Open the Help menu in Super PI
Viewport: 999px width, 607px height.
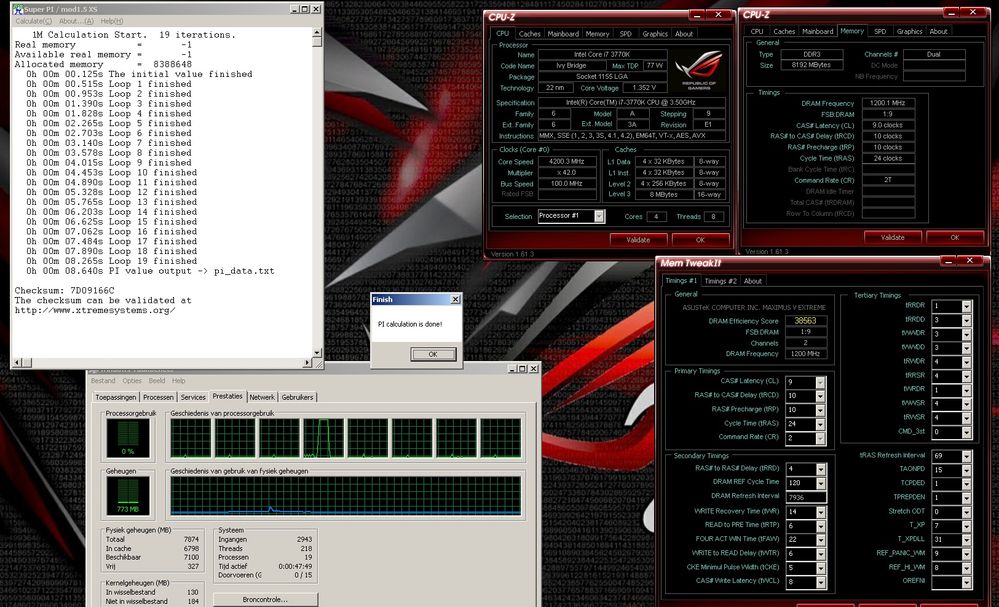[x=111, y=21]
